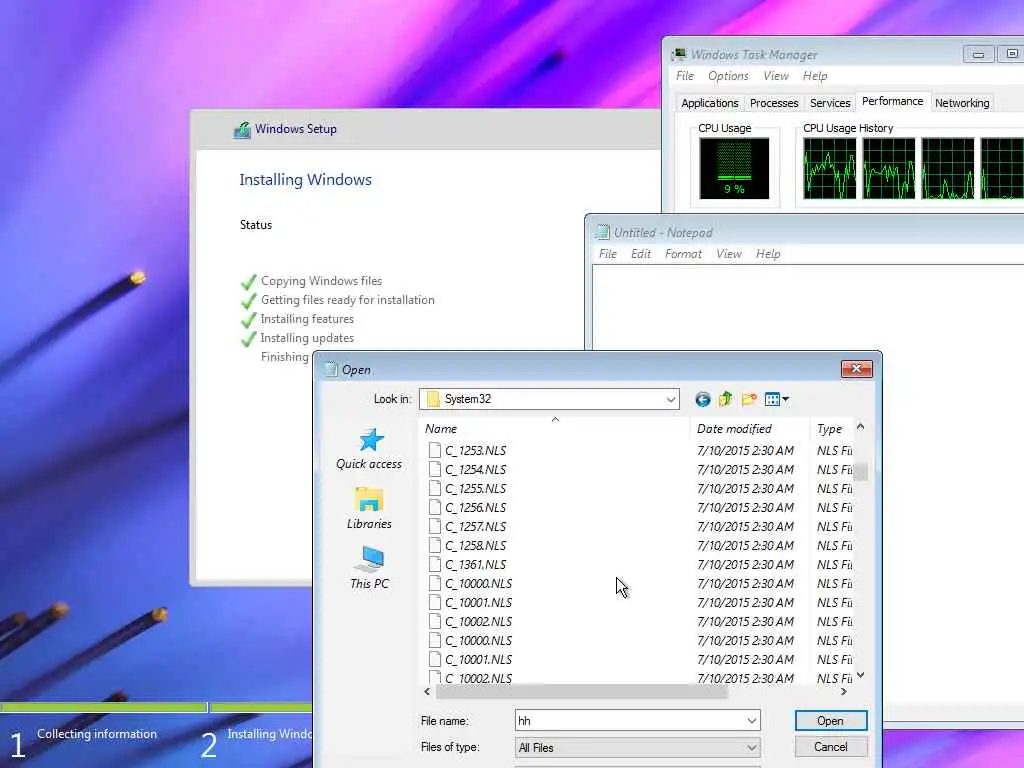The image size is (1024, 768).
Task: Switch to Task Manager Performance tab
Action: [x=892, y=101]
